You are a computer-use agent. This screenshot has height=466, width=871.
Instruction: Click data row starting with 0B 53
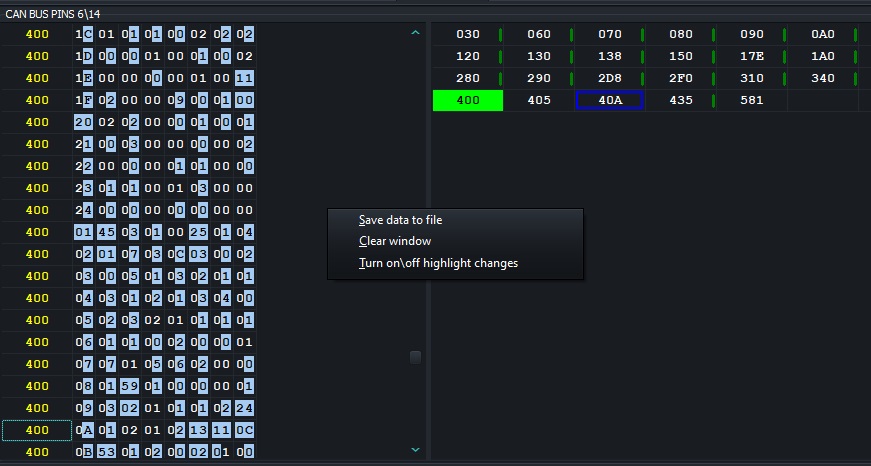(x=164, y=452)
